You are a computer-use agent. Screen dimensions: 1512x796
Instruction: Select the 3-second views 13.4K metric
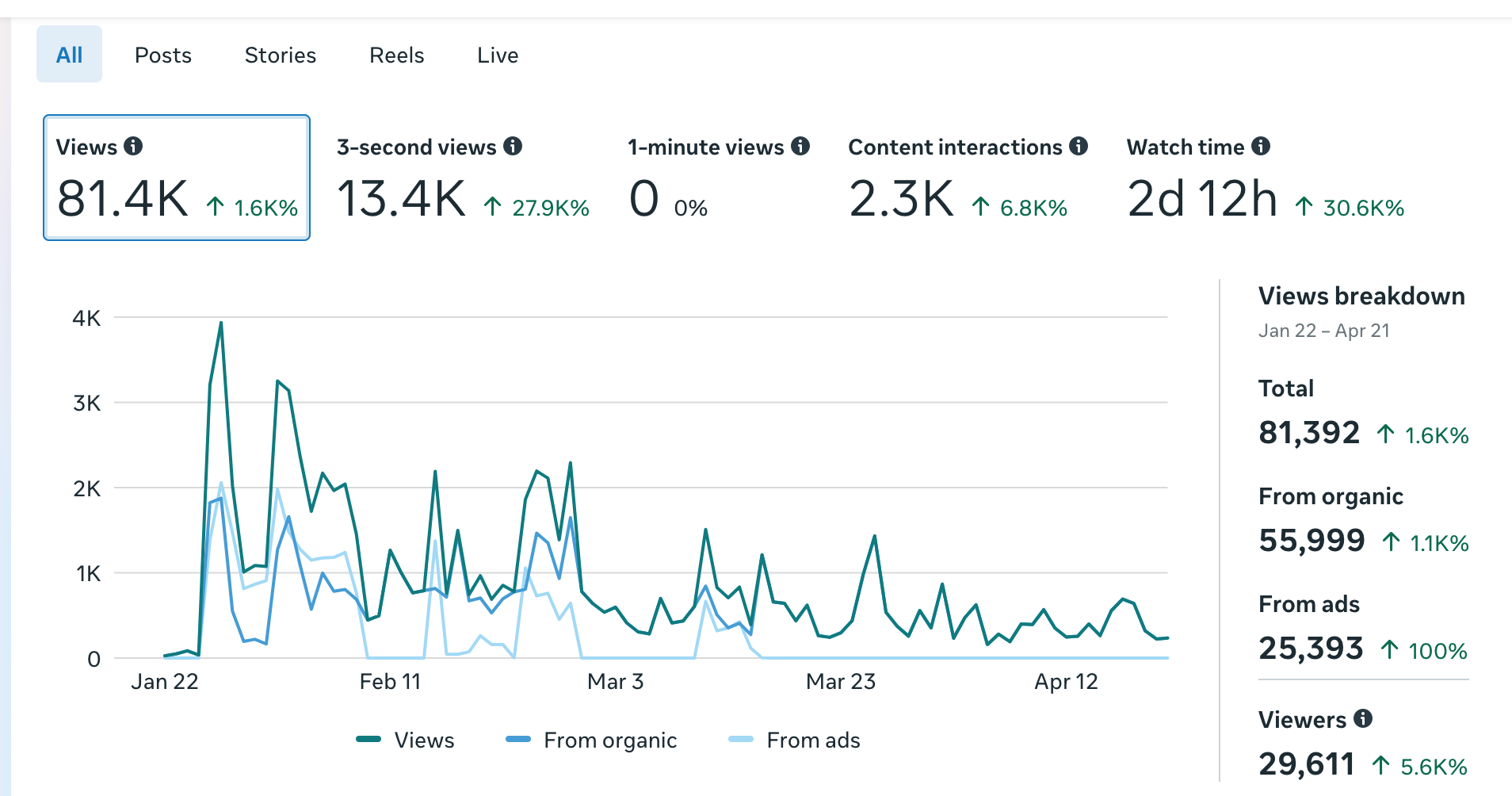click(x=463, y=179)
